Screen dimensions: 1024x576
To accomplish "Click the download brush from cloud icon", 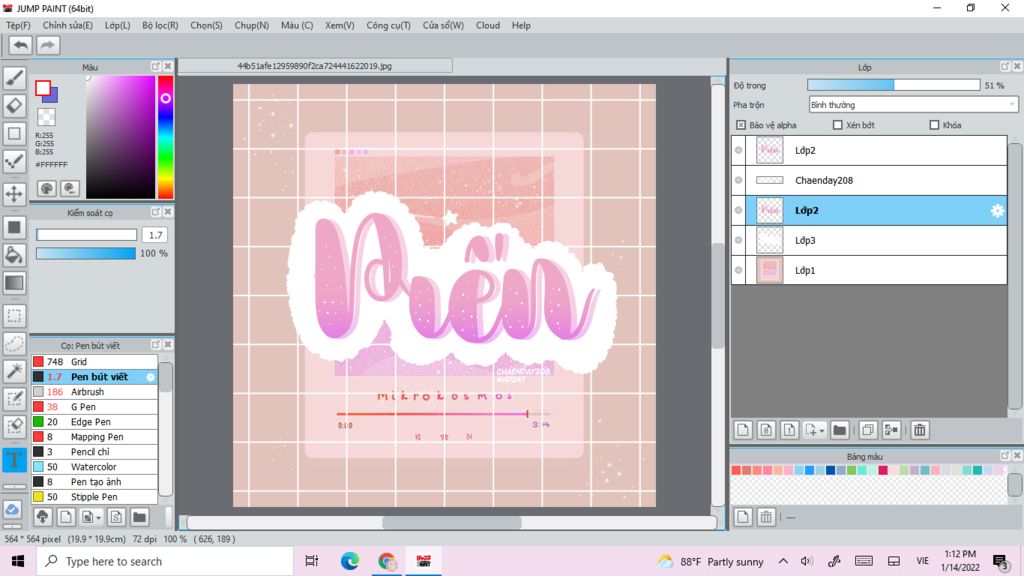I will 42,517.
